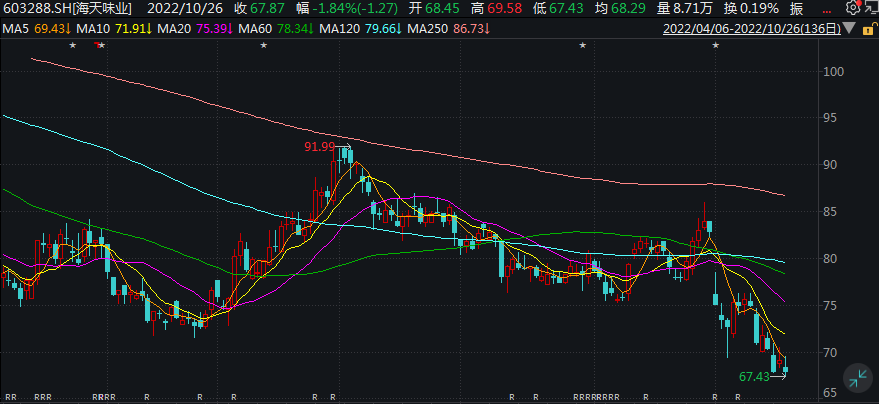This screenshot has height=404, width=879.
Task: Click the rightmost star event marker
Action: (715, 46)
